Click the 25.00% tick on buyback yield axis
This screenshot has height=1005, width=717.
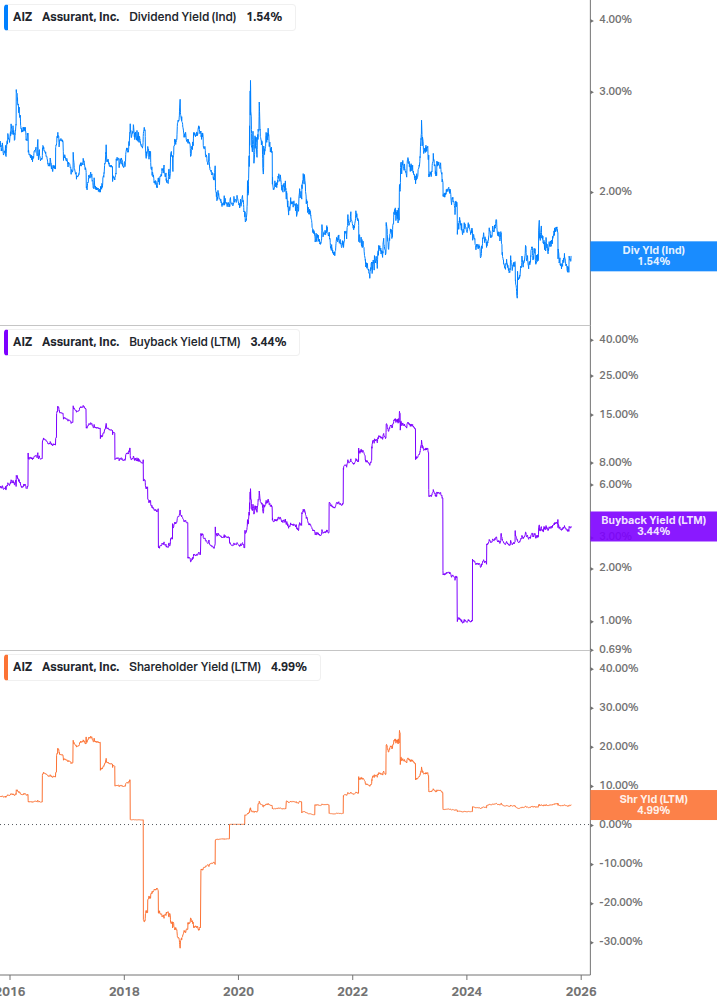(x=618, y=375)
